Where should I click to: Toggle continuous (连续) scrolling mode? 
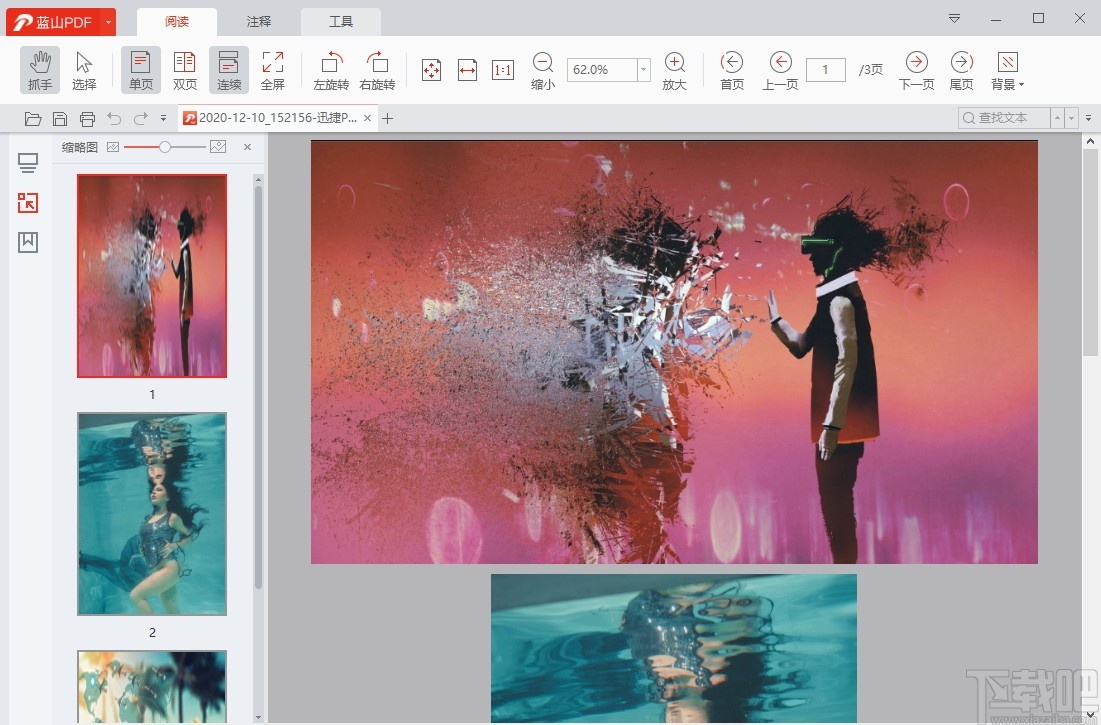coord(229,69)
